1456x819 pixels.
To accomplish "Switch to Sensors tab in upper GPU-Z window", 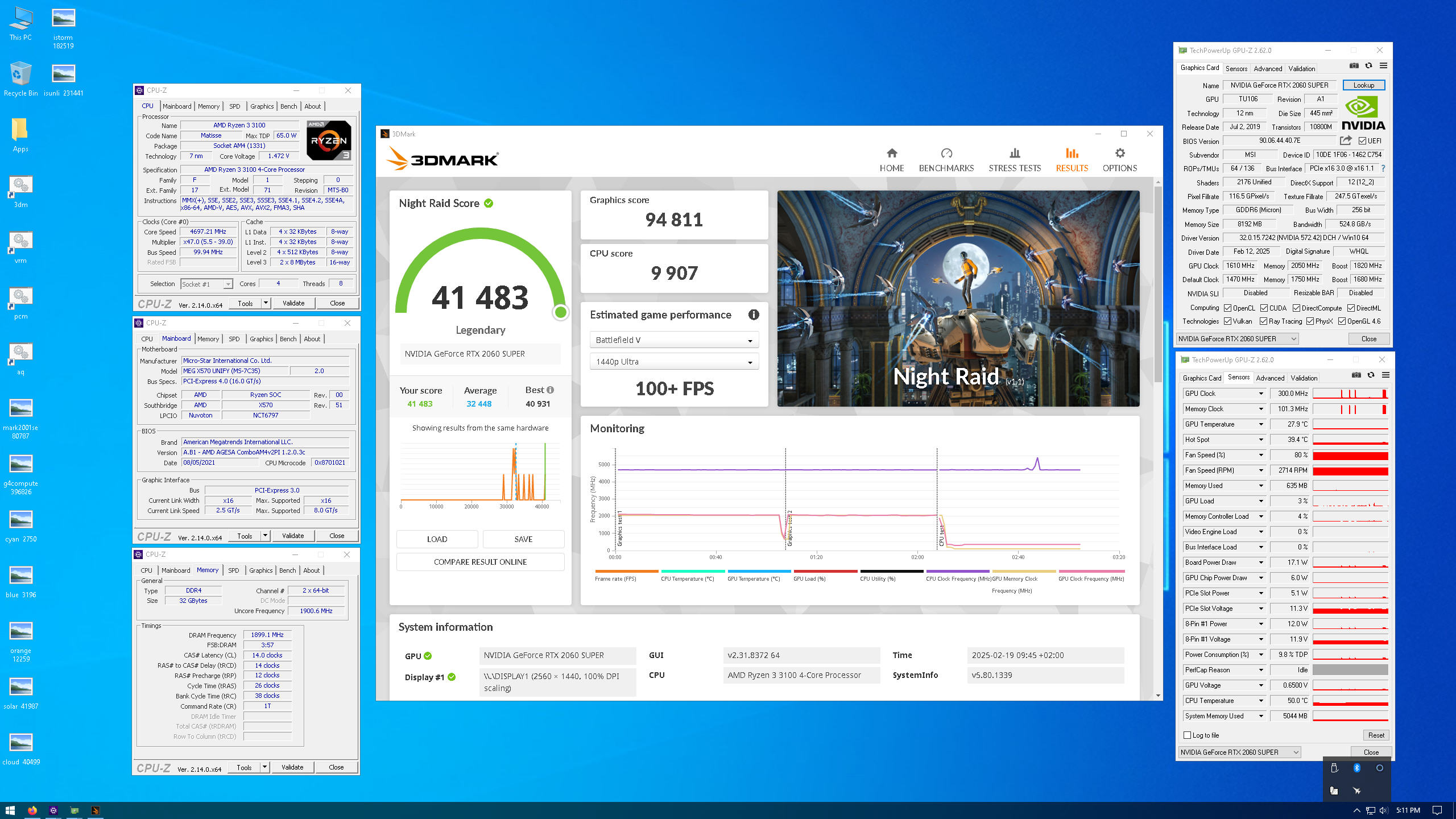I will click(x=1236, y=68).
